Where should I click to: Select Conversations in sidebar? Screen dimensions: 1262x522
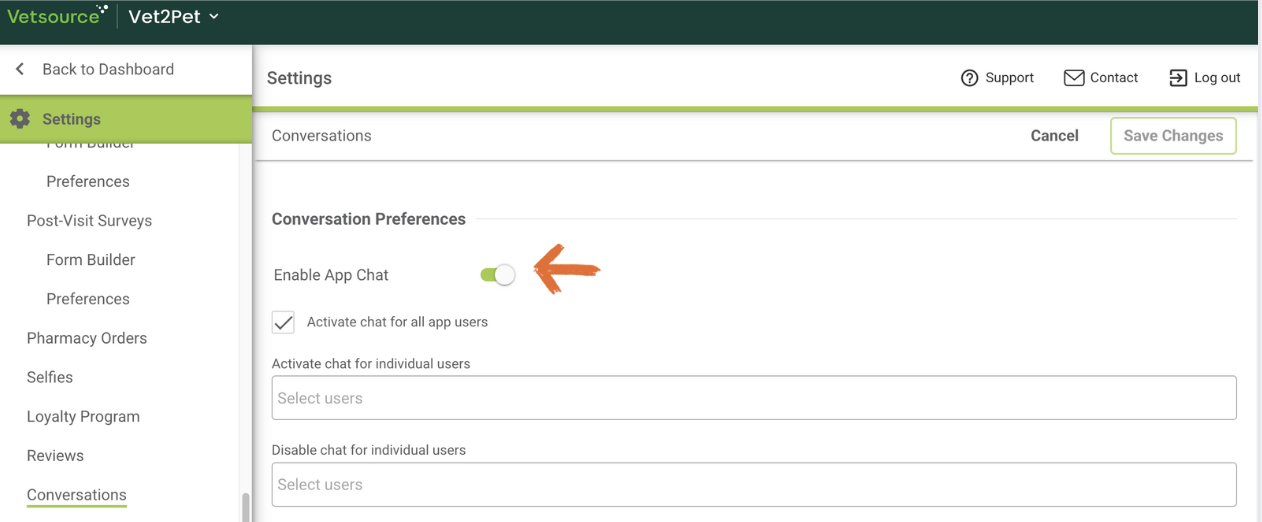tap(77, 495)
